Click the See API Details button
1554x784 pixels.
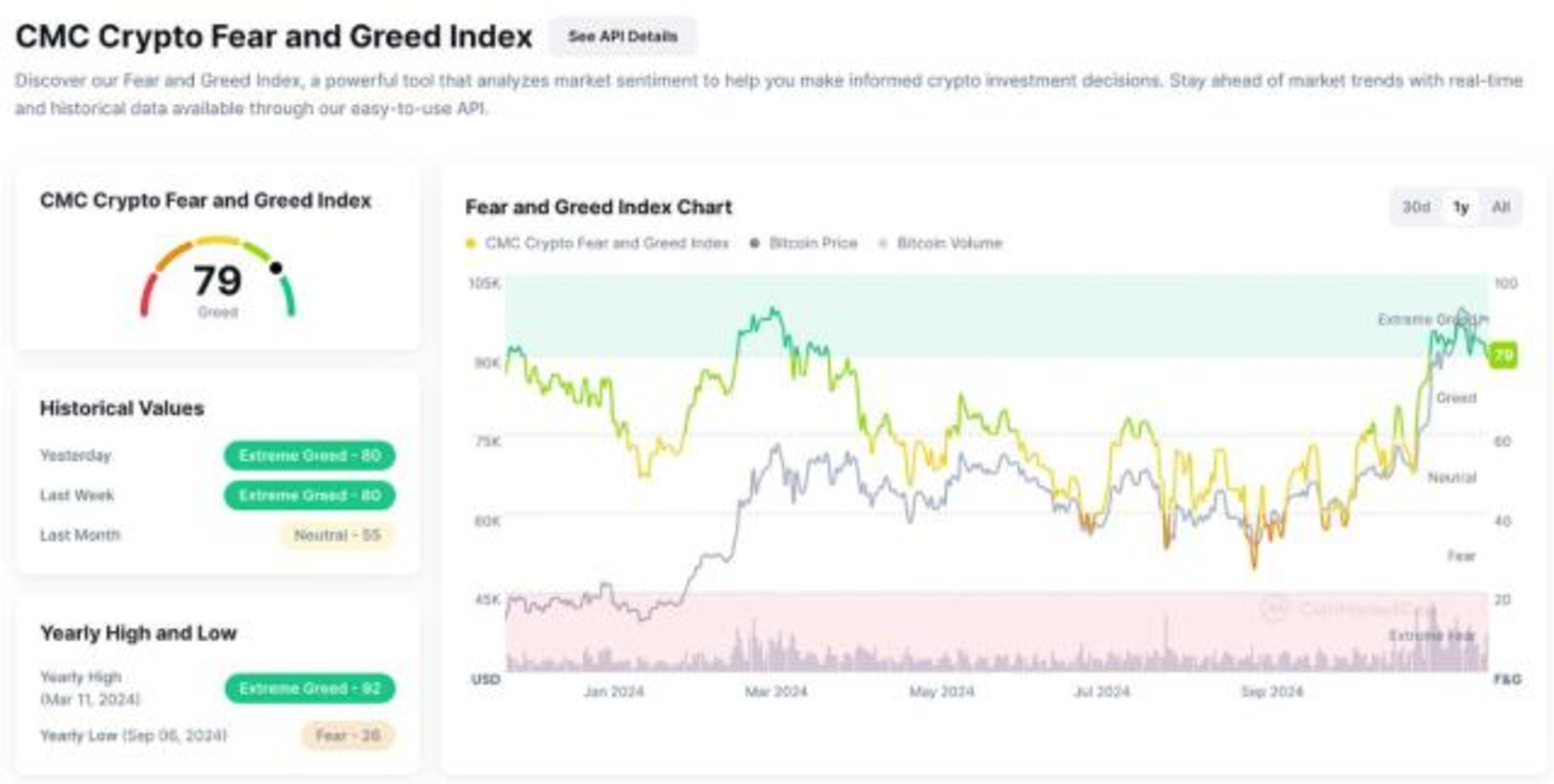point(623,37)
